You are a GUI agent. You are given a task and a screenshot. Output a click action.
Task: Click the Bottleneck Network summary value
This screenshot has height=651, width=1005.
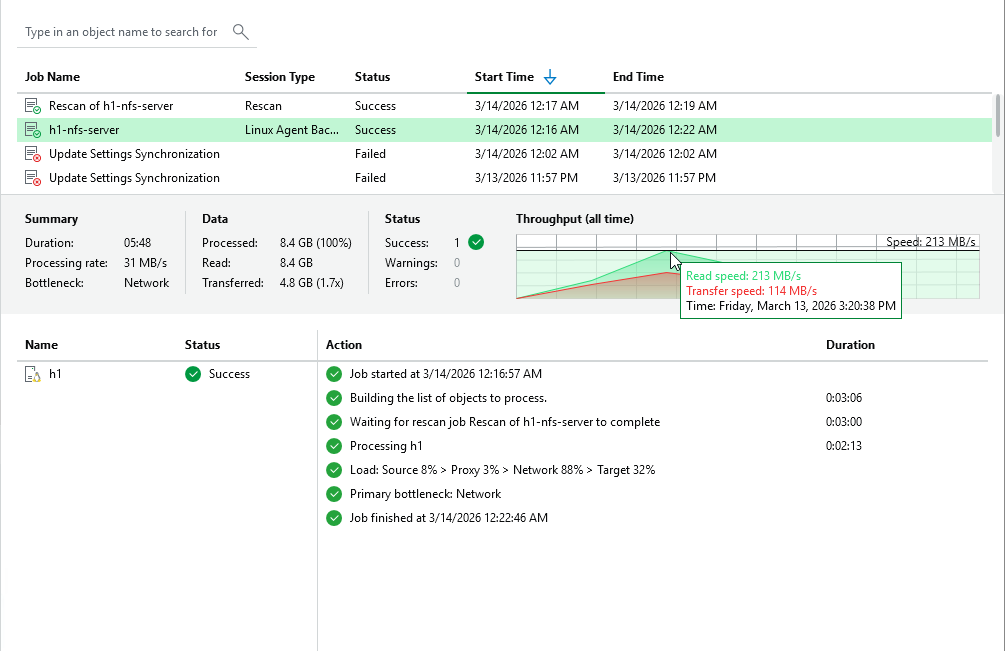[146, 283]
